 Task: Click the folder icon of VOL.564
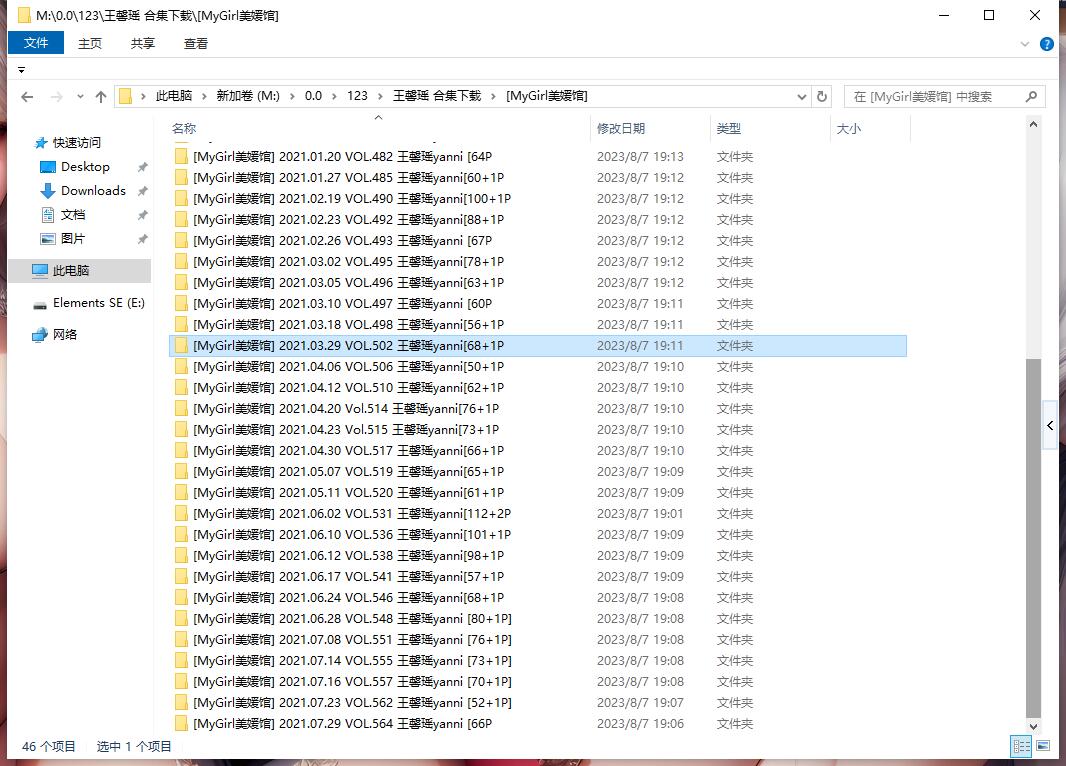(181, 723)
